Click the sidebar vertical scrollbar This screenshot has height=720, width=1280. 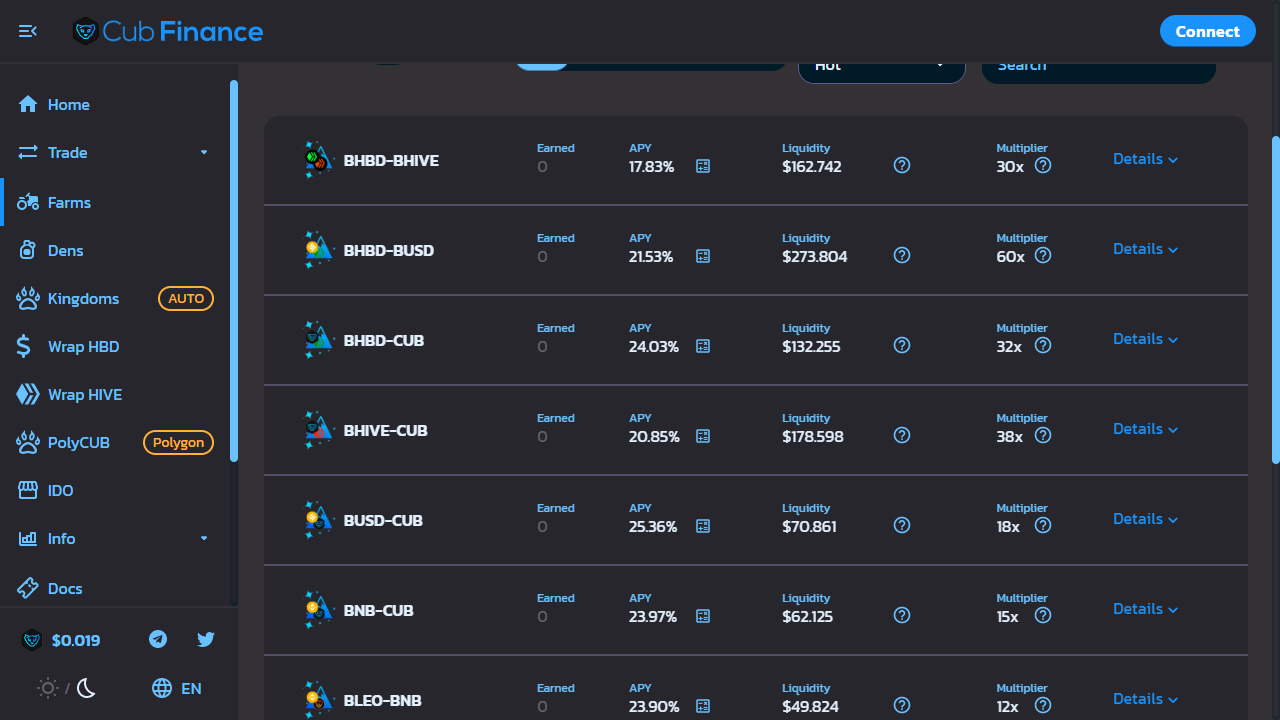[x=234, y=270]
